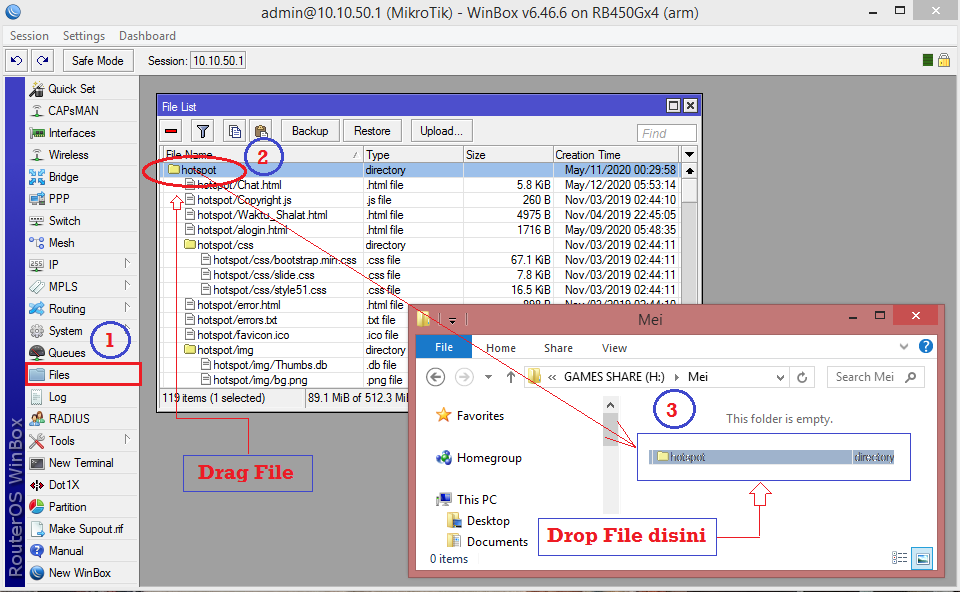Click Explorer up one level arrow
This screenshot has height=592, width=960.
(x=511, y=377)
